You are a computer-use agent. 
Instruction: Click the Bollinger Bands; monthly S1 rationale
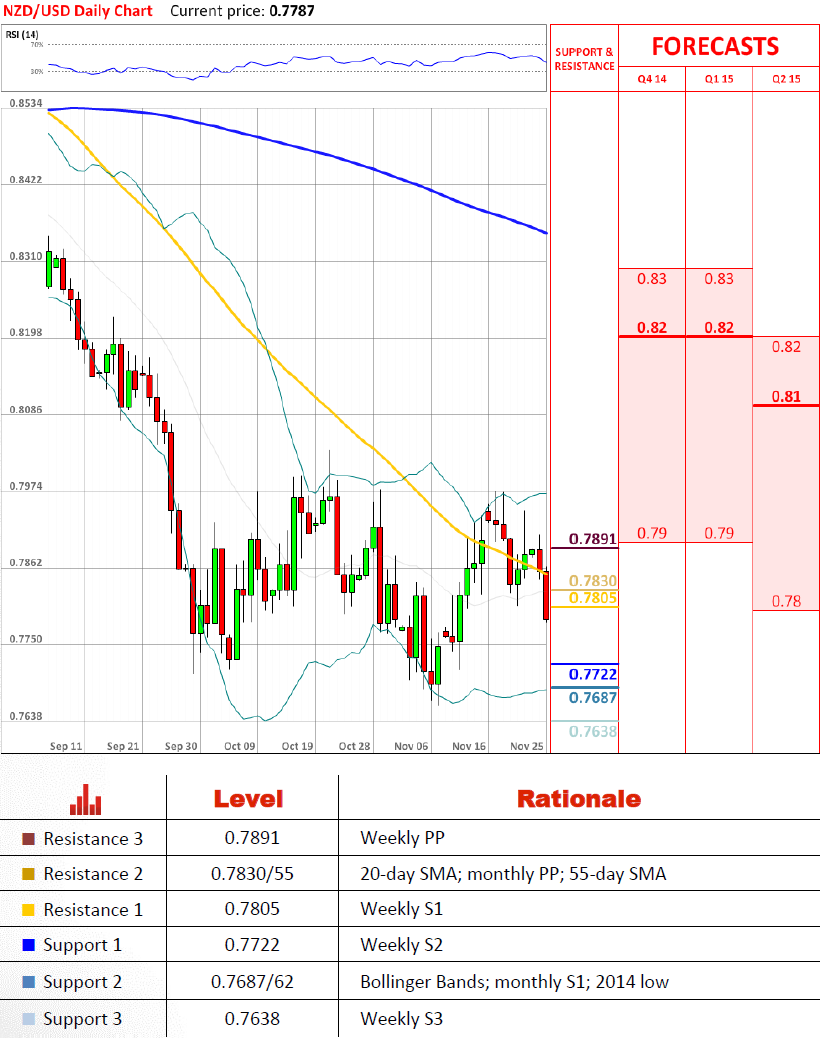coord(514,982)
